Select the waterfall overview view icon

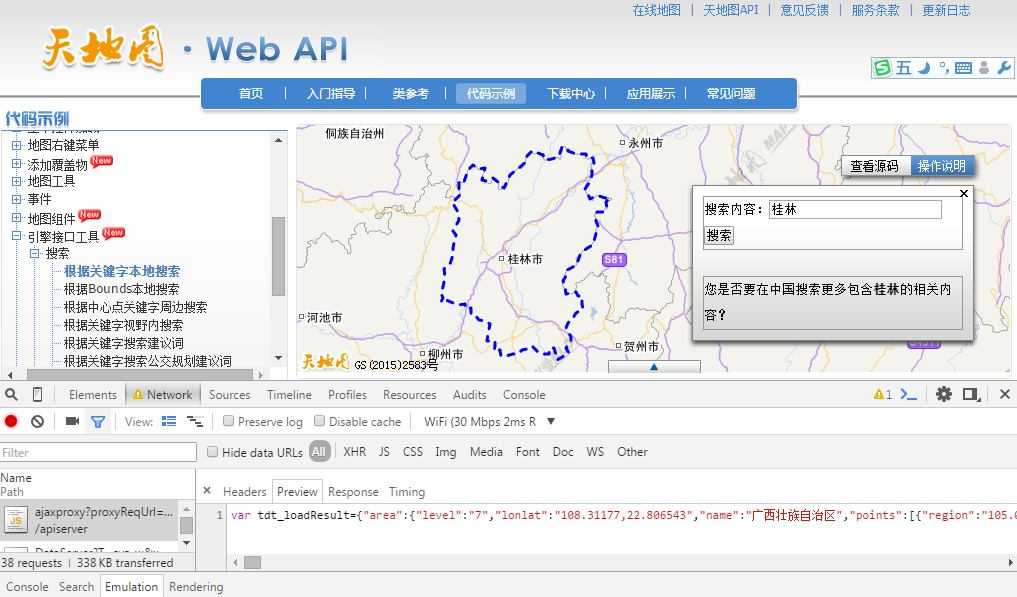tap(195, 422)
